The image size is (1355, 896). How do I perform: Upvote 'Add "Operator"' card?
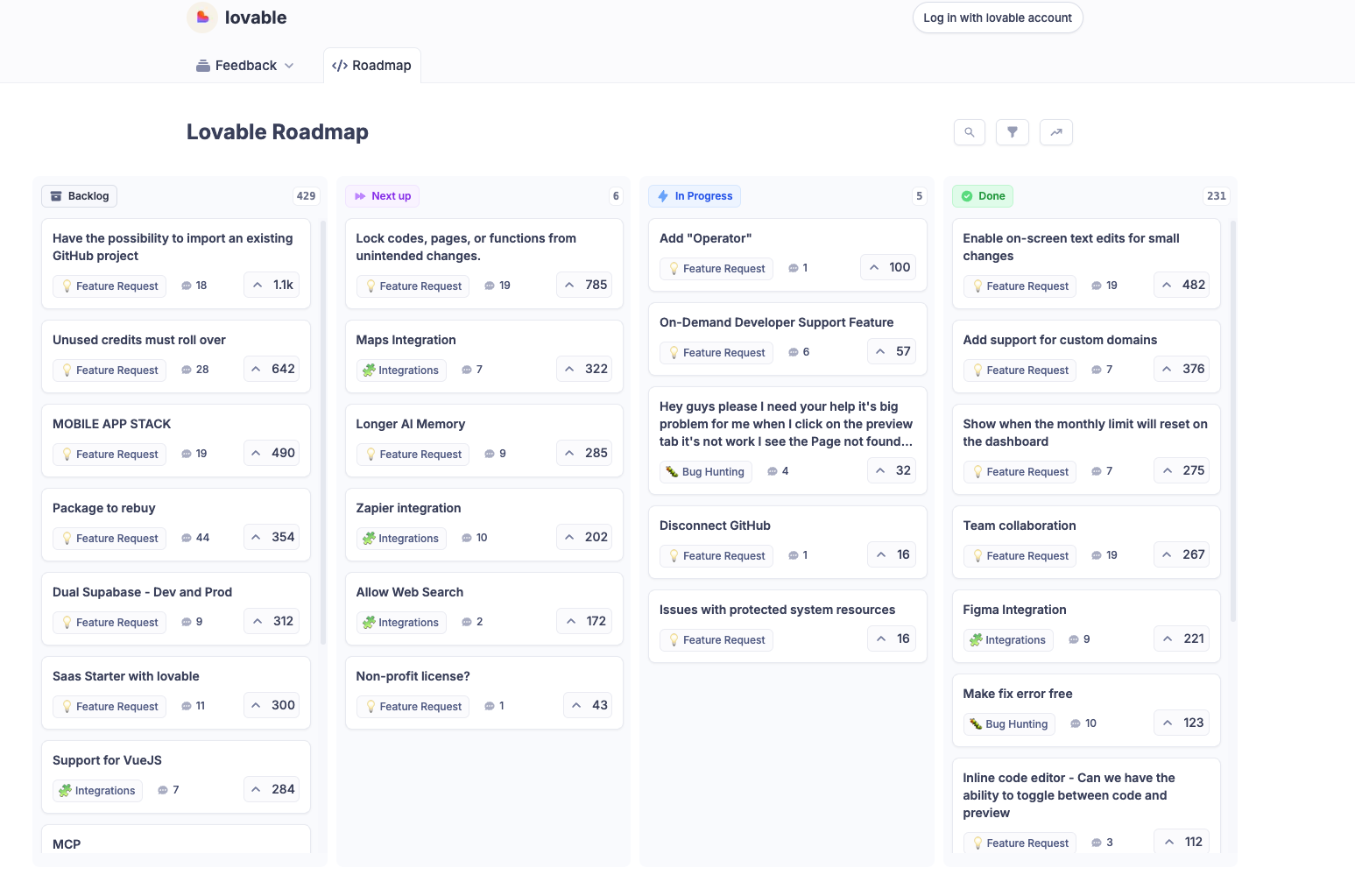click(888, 267)
